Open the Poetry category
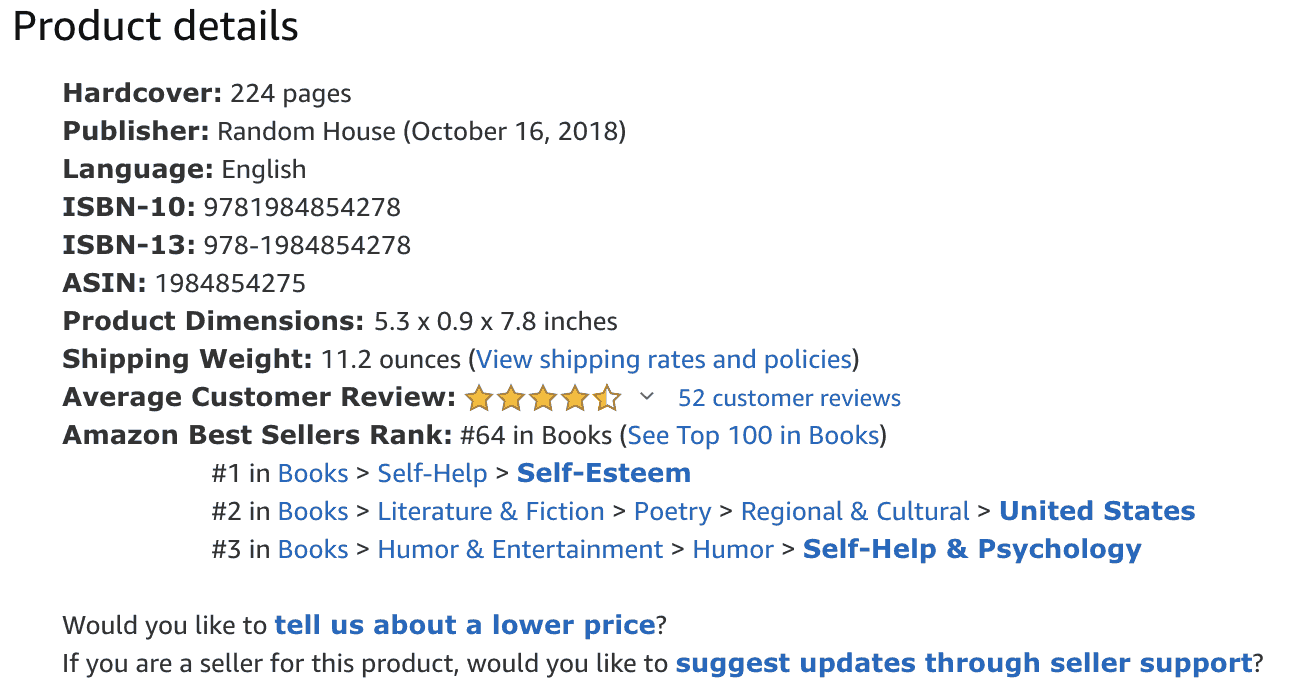This screenshot has width=1294, height=692. click(672, 511)
